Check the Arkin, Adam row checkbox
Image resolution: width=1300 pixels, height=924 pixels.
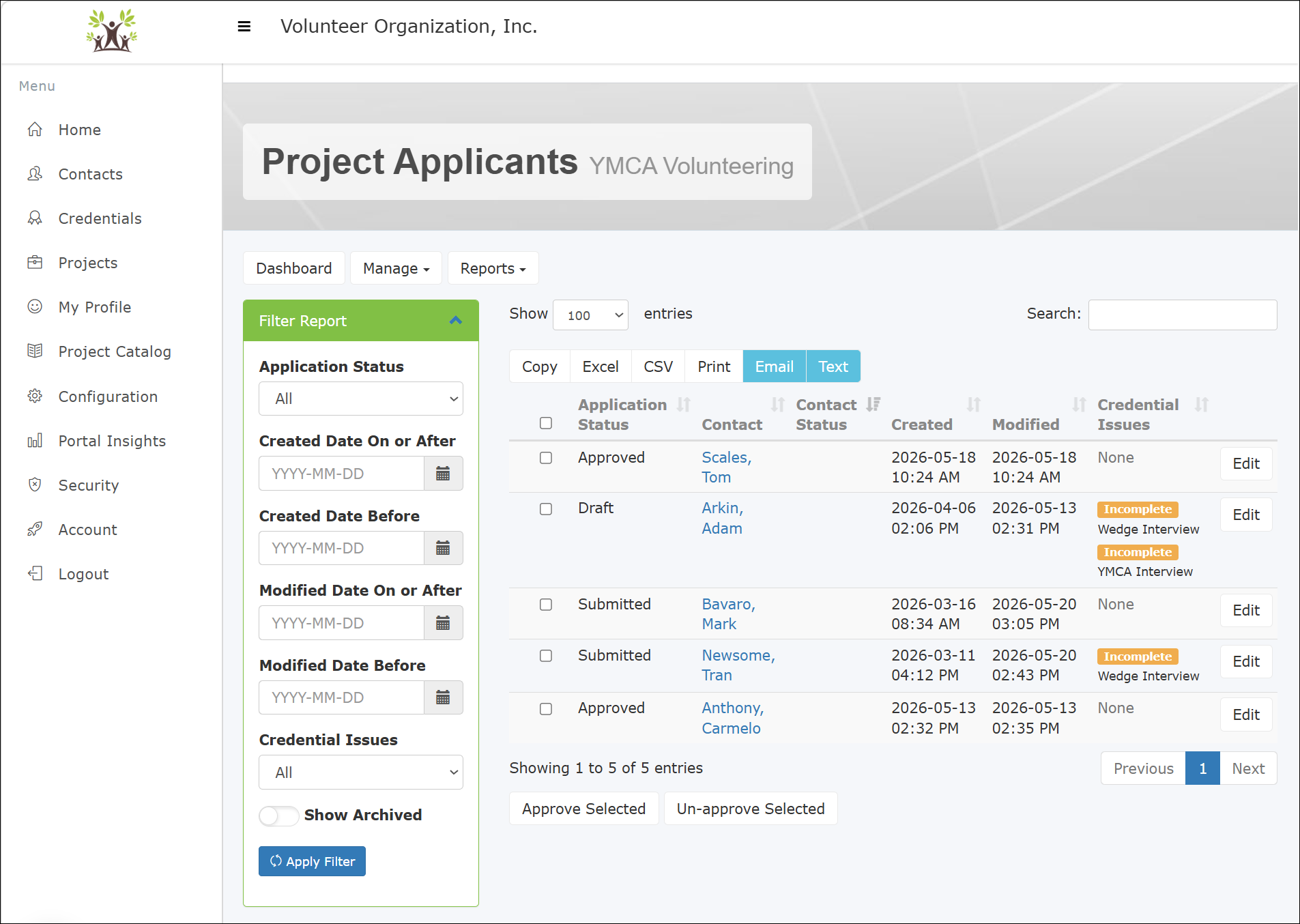click(546, 509)
